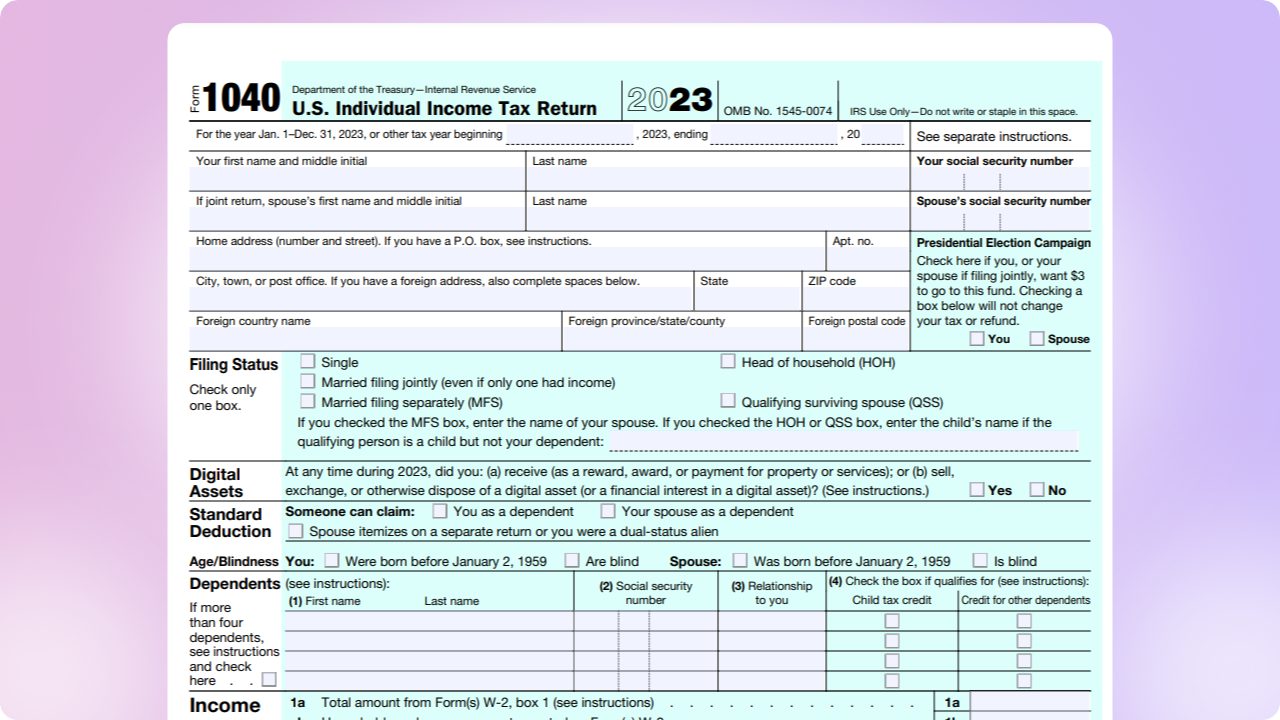The height and width of the screenshot is (720, 1280).
Task: Check Married filing jointly box
Action: tap(308, 382)
